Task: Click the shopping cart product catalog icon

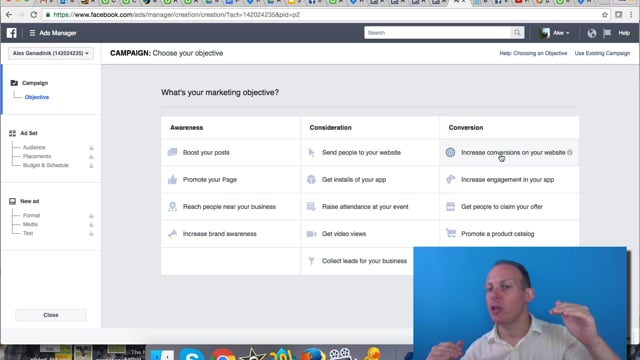Action: click(x=451, y=233)
